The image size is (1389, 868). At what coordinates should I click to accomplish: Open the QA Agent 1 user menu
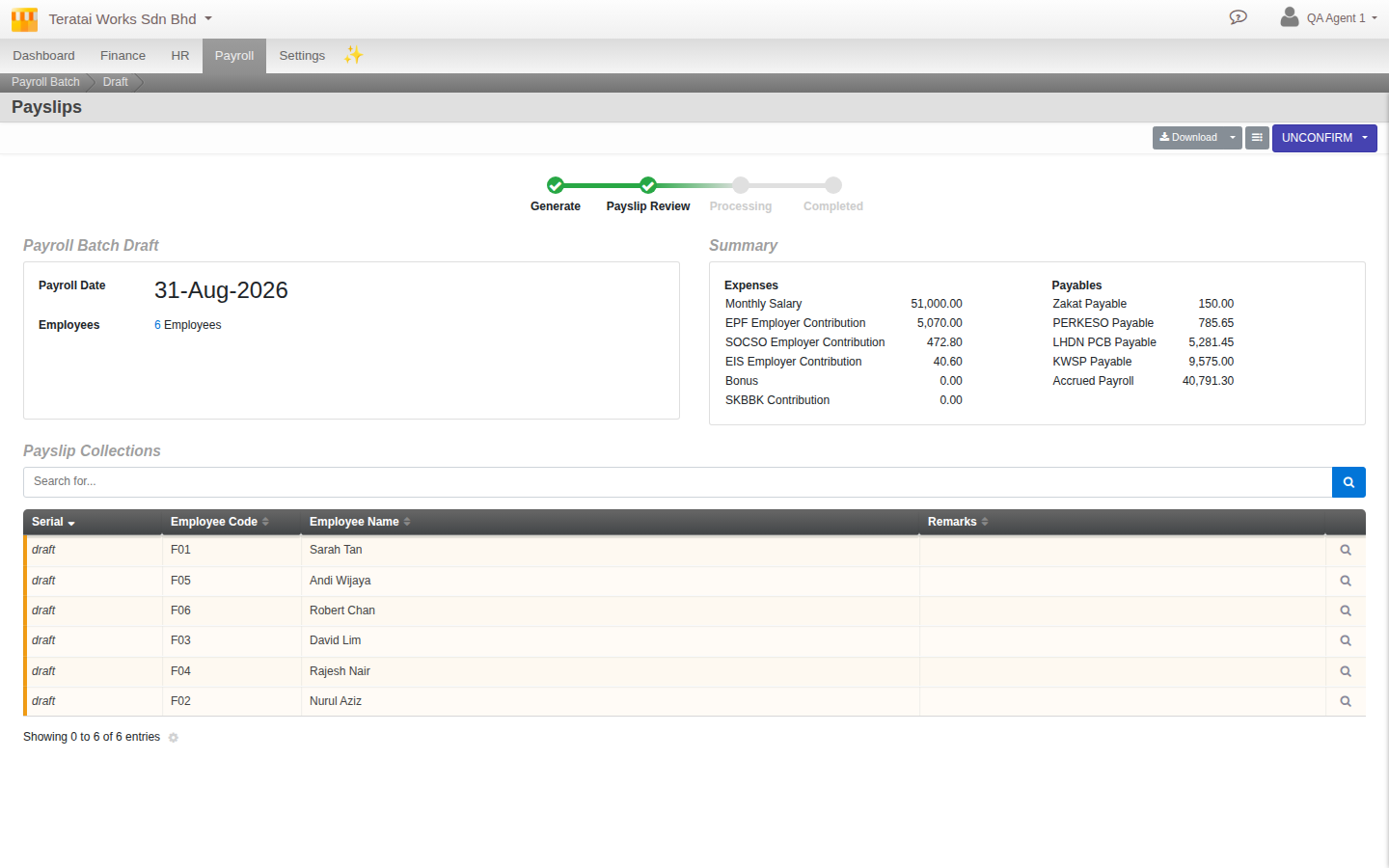1342,18
